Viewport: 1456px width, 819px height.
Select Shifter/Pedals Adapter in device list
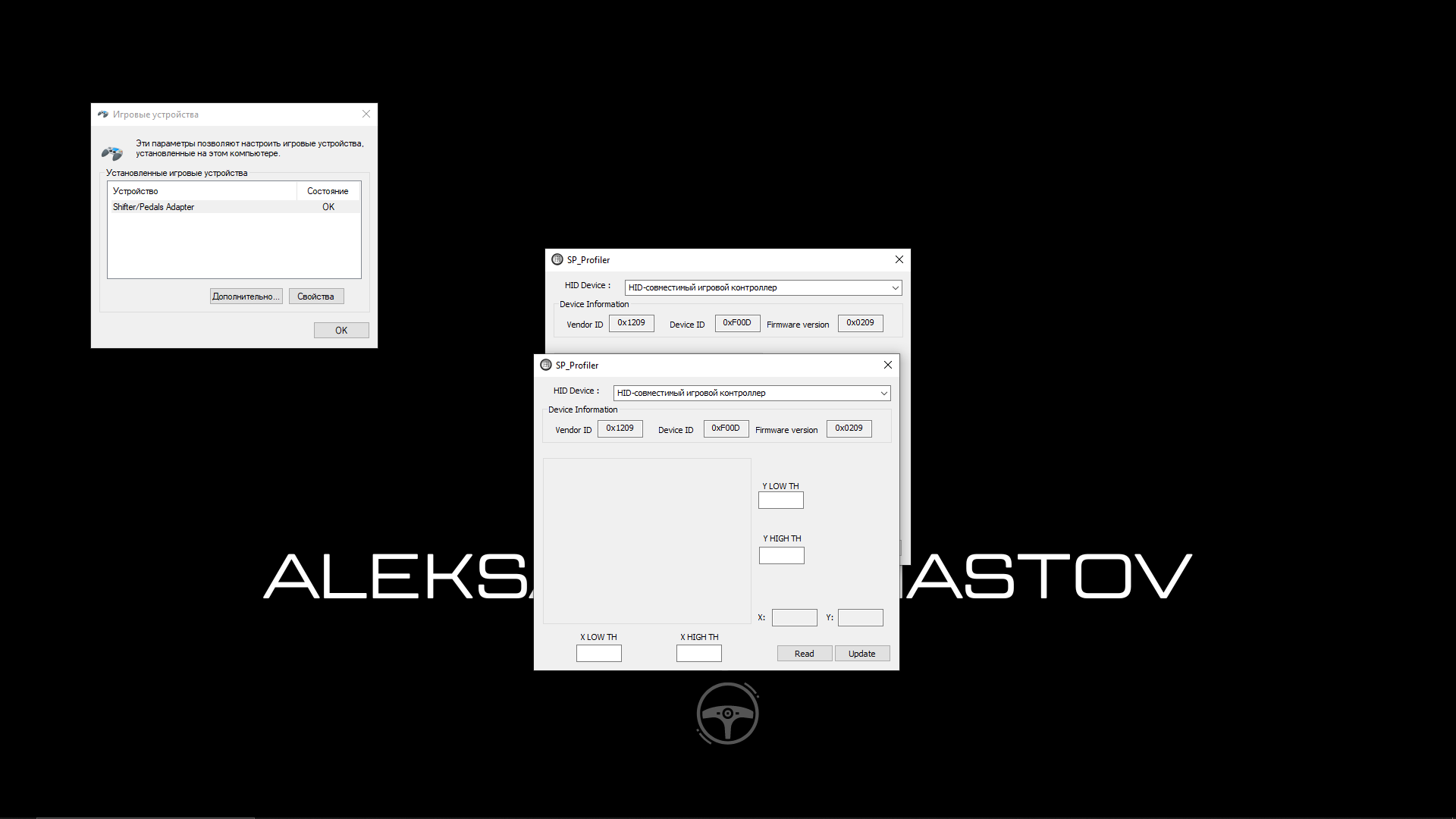click(x=154, y=207)
